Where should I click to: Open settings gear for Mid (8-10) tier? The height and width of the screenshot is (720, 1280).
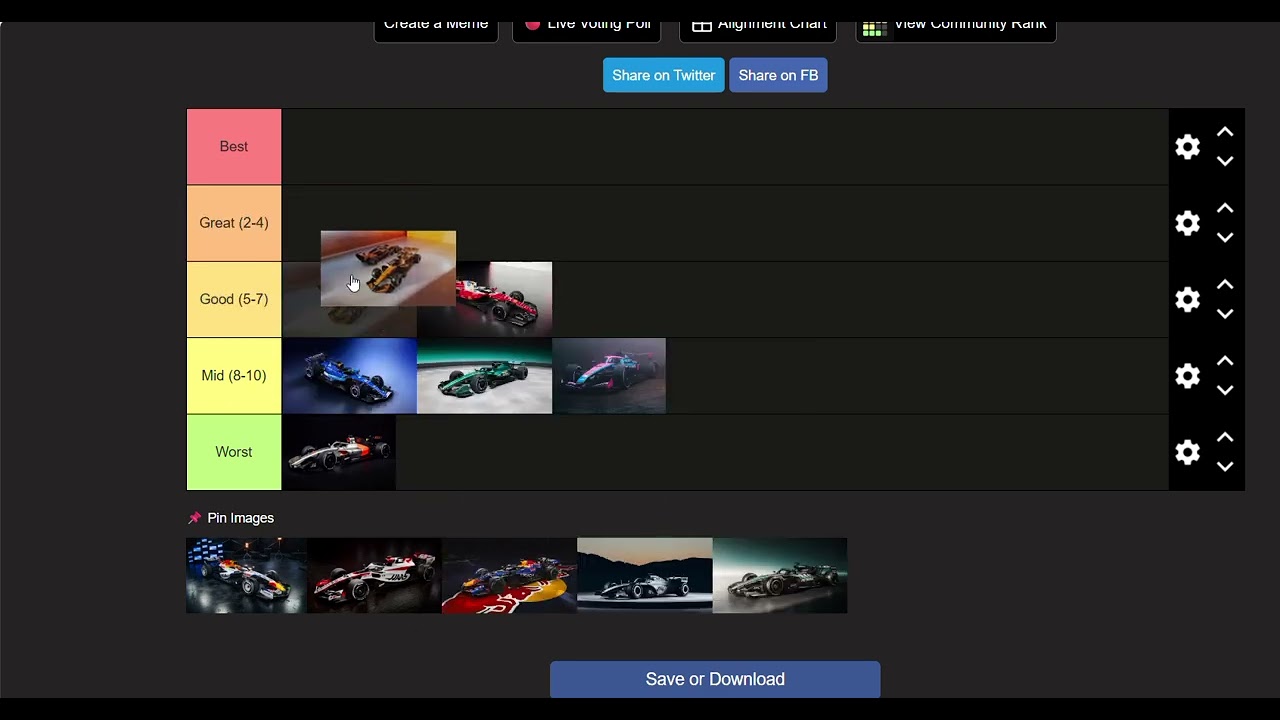(x=1187, y=376)
